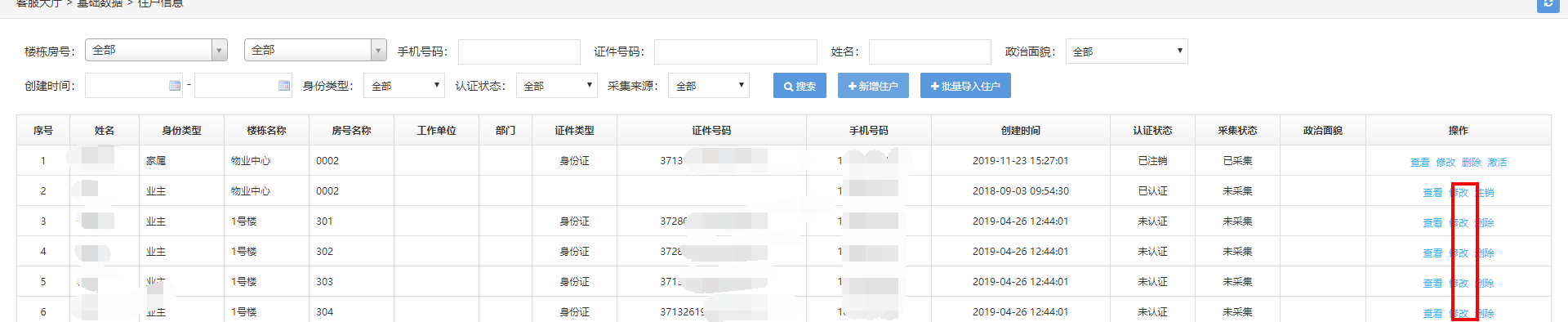Open 查看 for room 303
The image size is (1568, 322).
coord(1432,283)
